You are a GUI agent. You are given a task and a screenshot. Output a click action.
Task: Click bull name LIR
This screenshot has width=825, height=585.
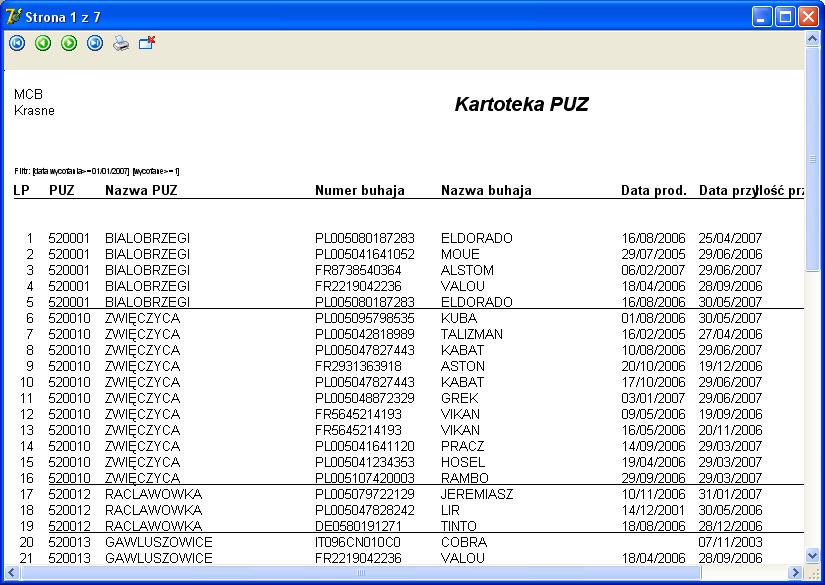(450, 510)
